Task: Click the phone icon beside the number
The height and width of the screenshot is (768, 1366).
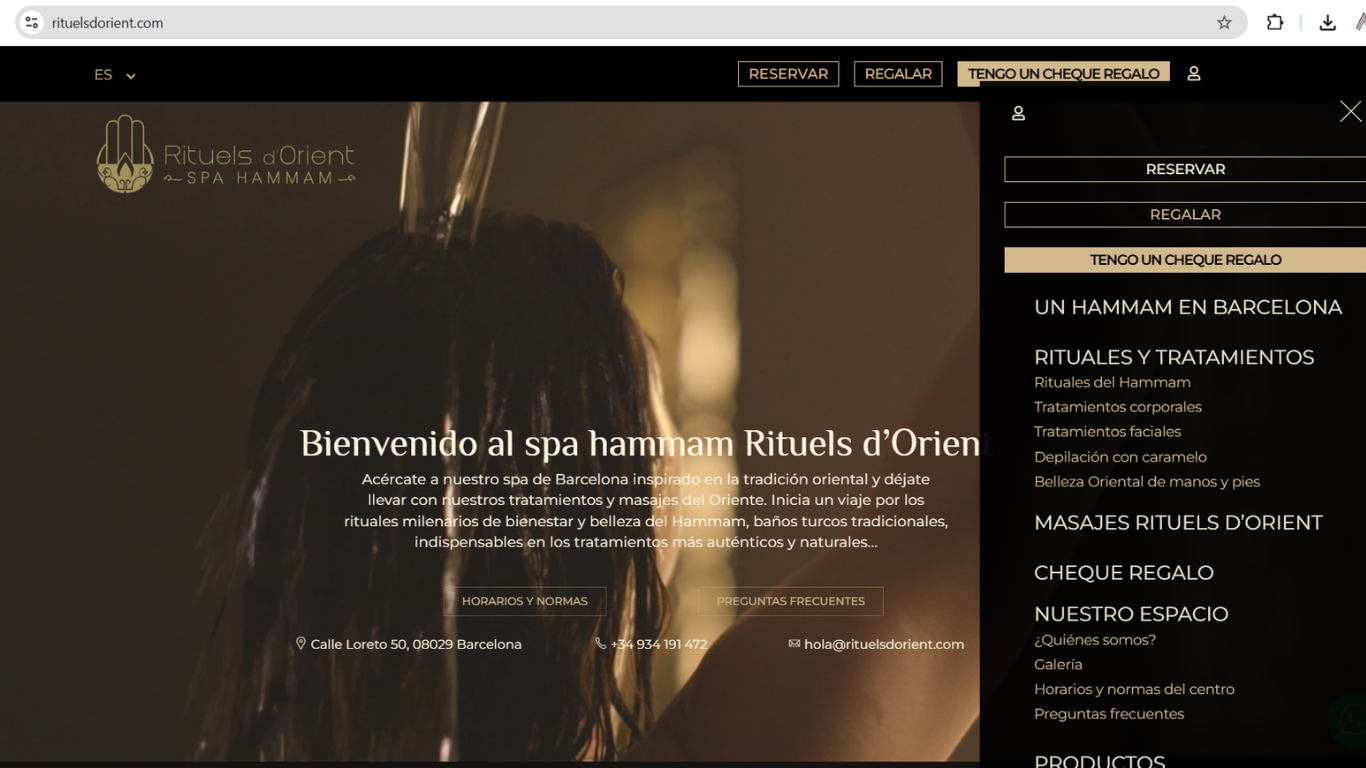Action: coord(600,643)
